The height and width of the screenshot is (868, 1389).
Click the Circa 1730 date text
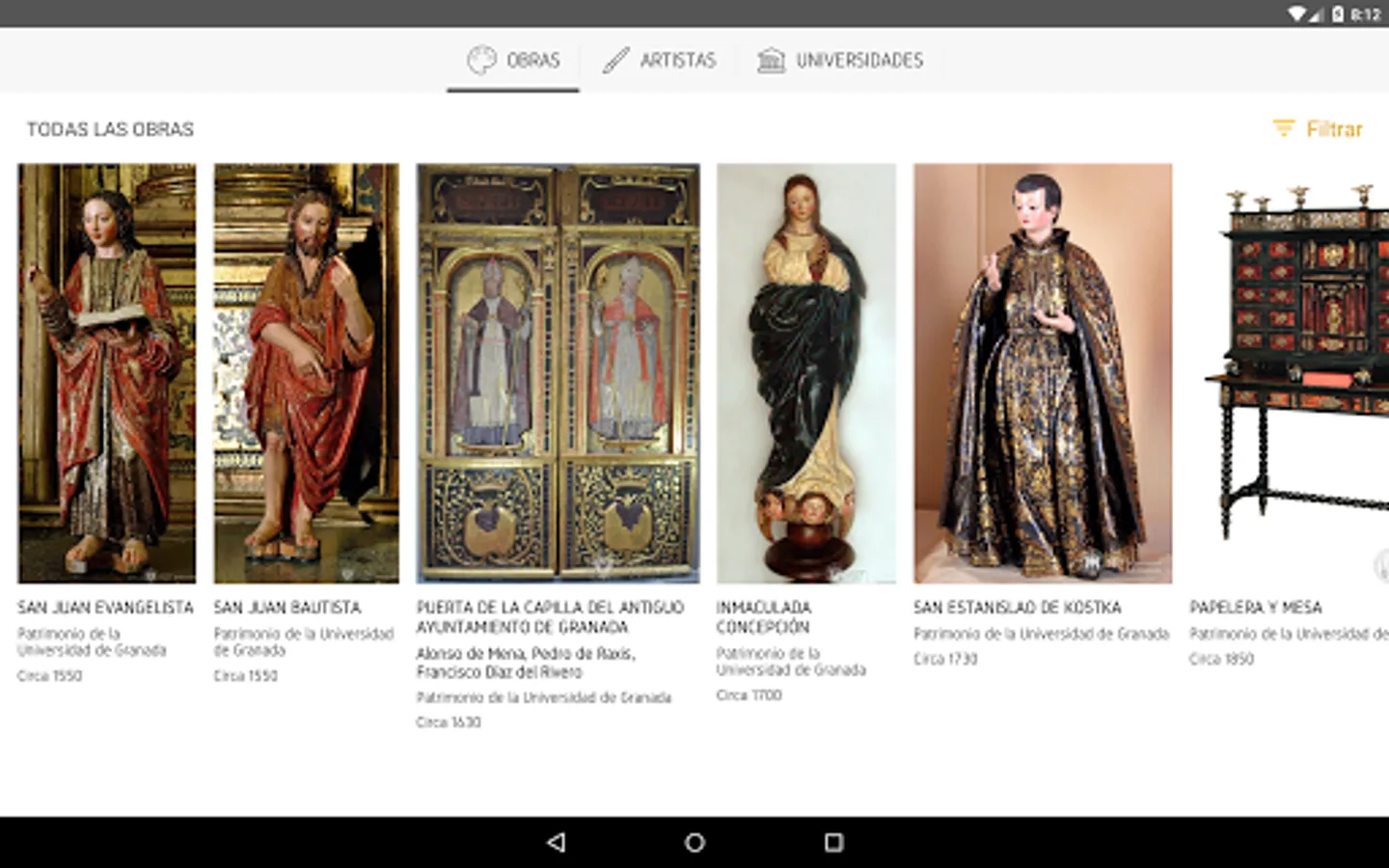(946, 659)
